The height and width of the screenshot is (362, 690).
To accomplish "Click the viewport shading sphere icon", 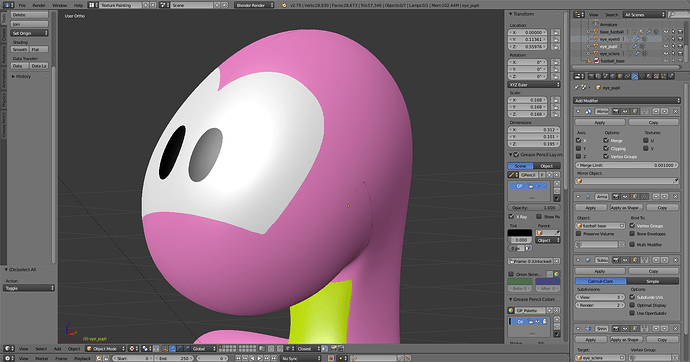I will point(133,348).
